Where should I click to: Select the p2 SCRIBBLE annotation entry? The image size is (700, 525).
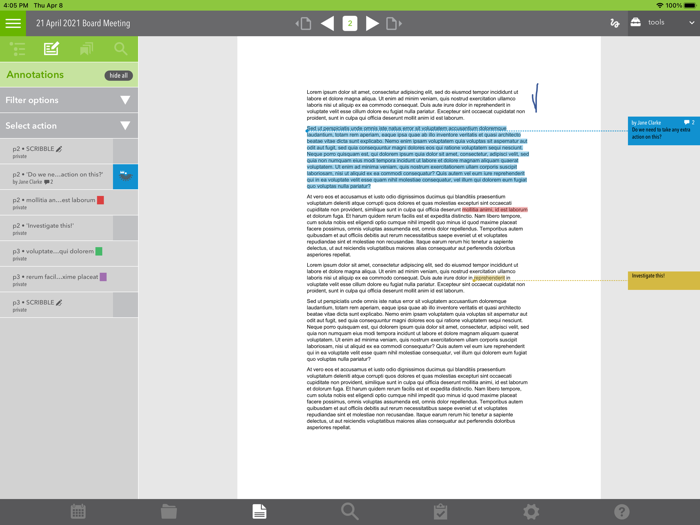tap(55, 151)
